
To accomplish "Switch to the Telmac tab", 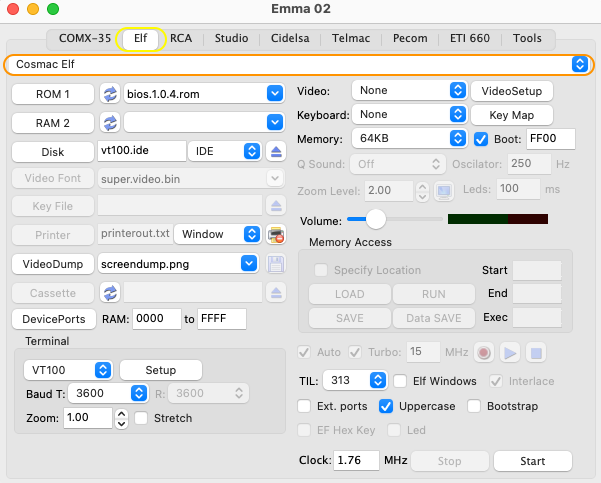I will pyautogui.click(x=351, y=38).
